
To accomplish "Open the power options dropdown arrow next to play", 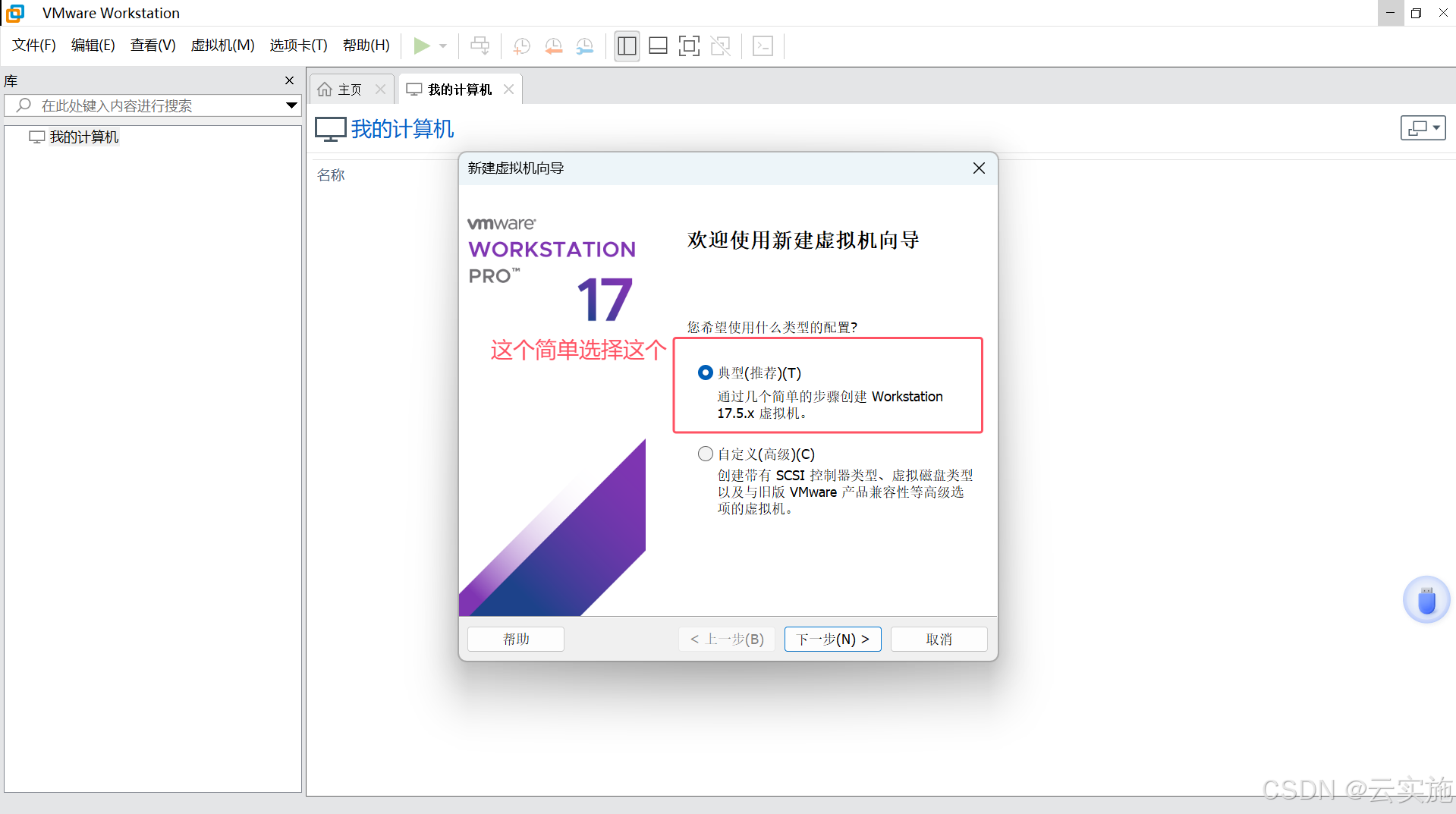I will click(x=443, y=46).
